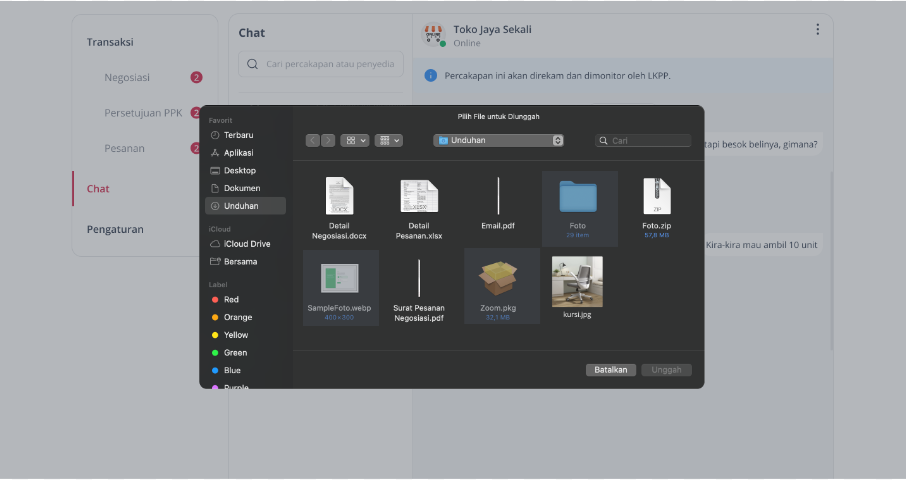Open the grouping options dropdown
Viewport: 906px width, 480px height.
[388, 140]
